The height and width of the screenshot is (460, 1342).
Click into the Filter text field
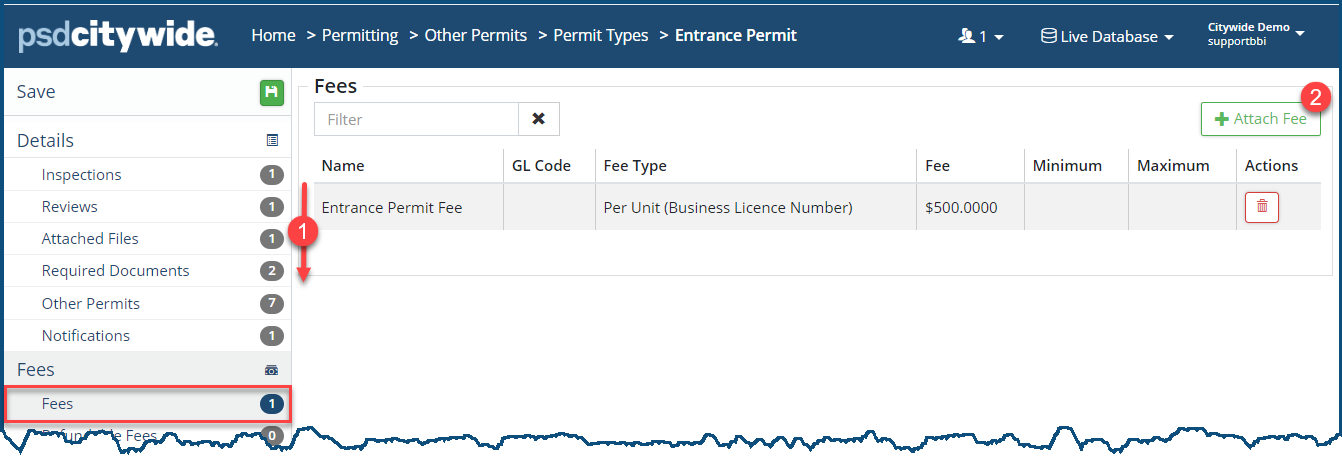pyautogui.click(x=416, y=119)
